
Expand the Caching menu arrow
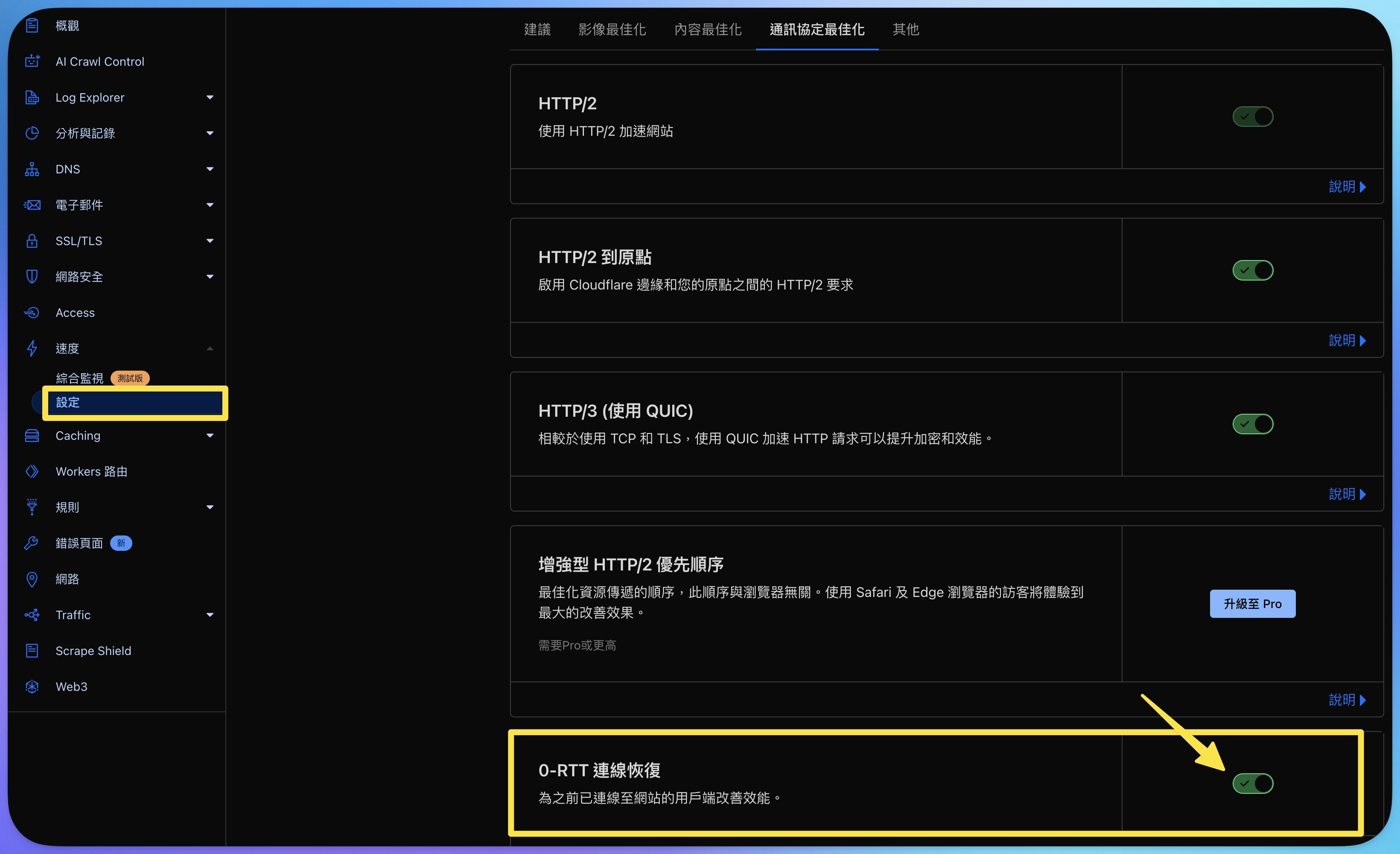tap(210, 436)
